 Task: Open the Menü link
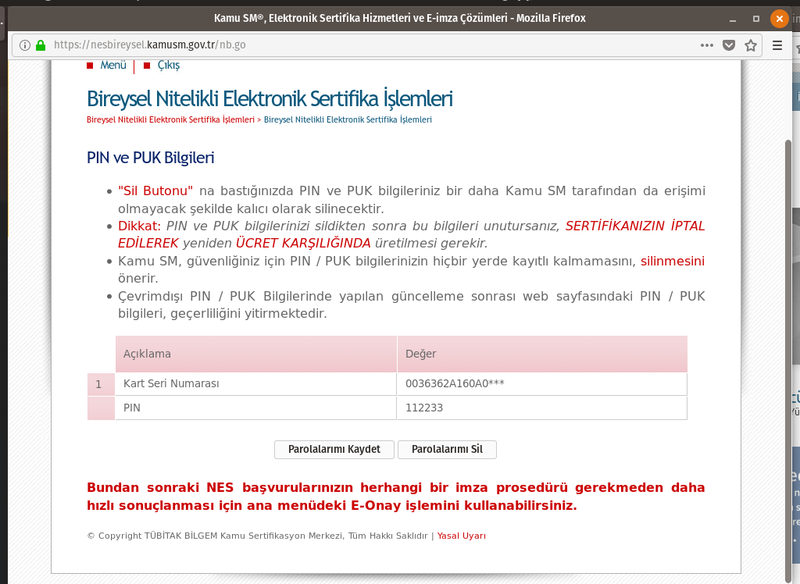113,65
